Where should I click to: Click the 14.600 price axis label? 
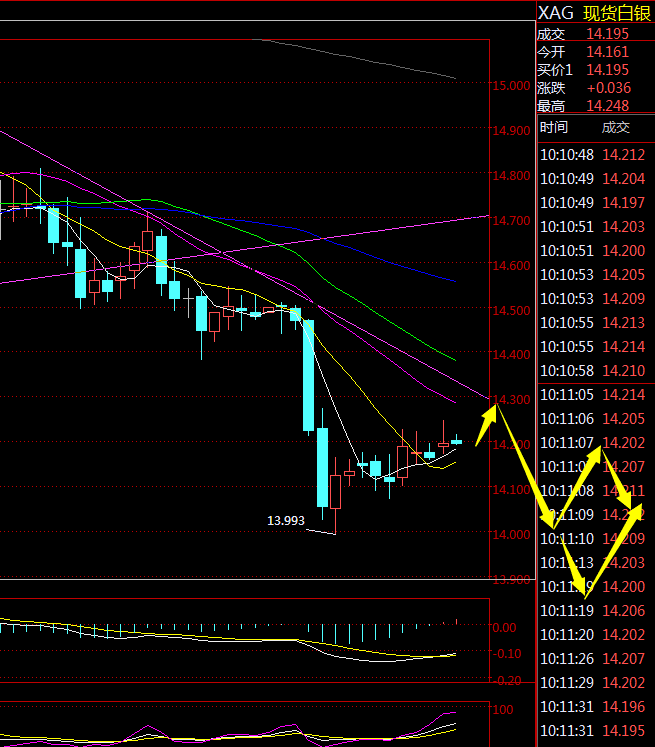coord(511,265)
